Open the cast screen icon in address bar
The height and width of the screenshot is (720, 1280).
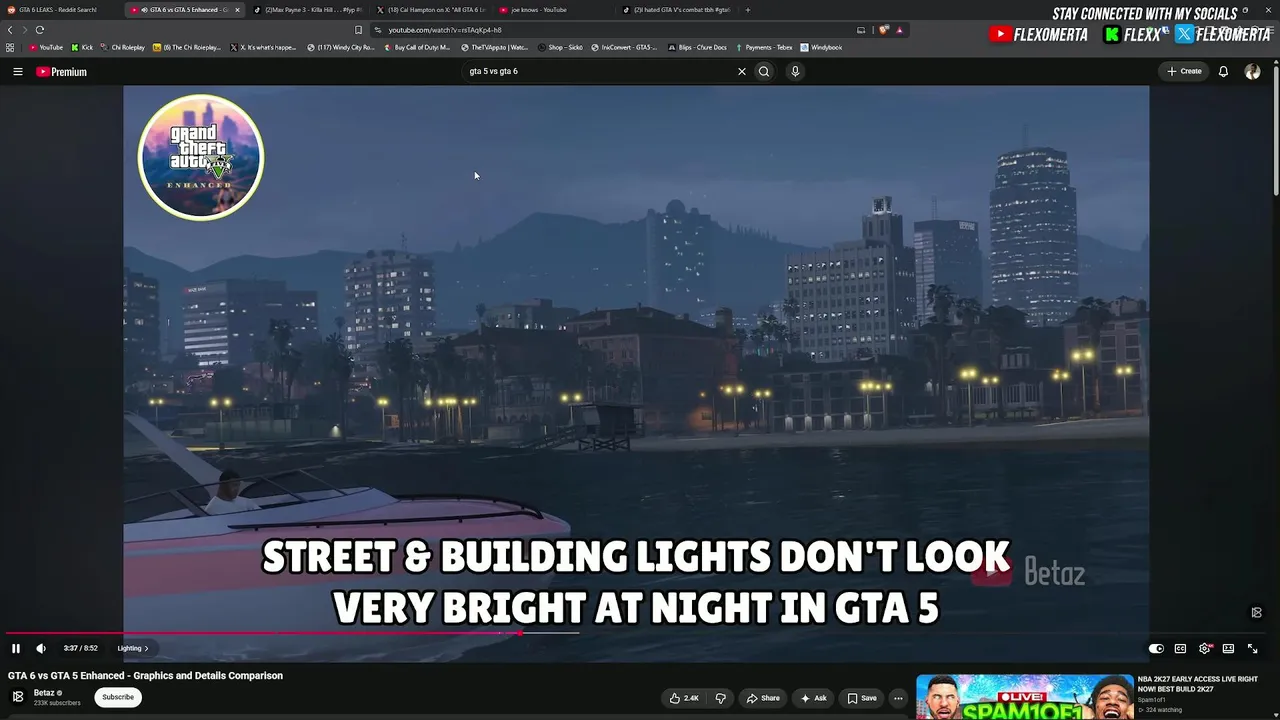coord(861,30)
